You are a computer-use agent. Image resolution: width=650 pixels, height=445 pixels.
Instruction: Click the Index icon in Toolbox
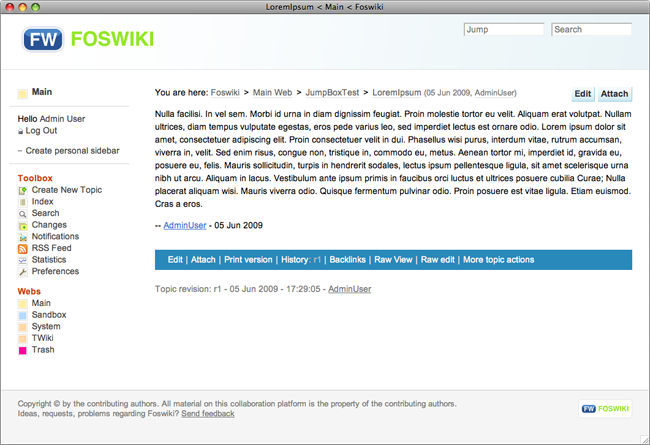coord(23,202)
